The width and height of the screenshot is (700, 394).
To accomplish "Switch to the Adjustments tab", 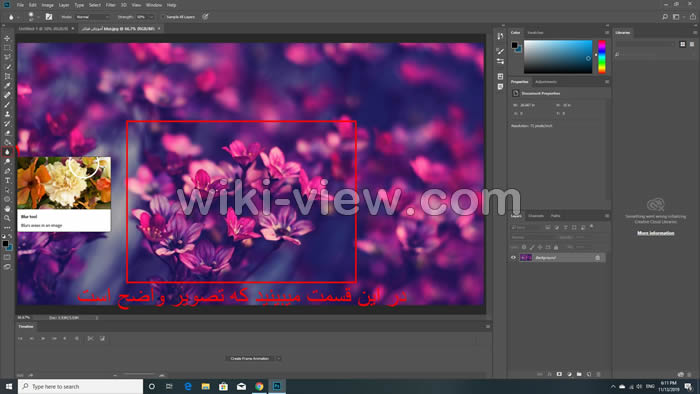I will tap(546, 82).
